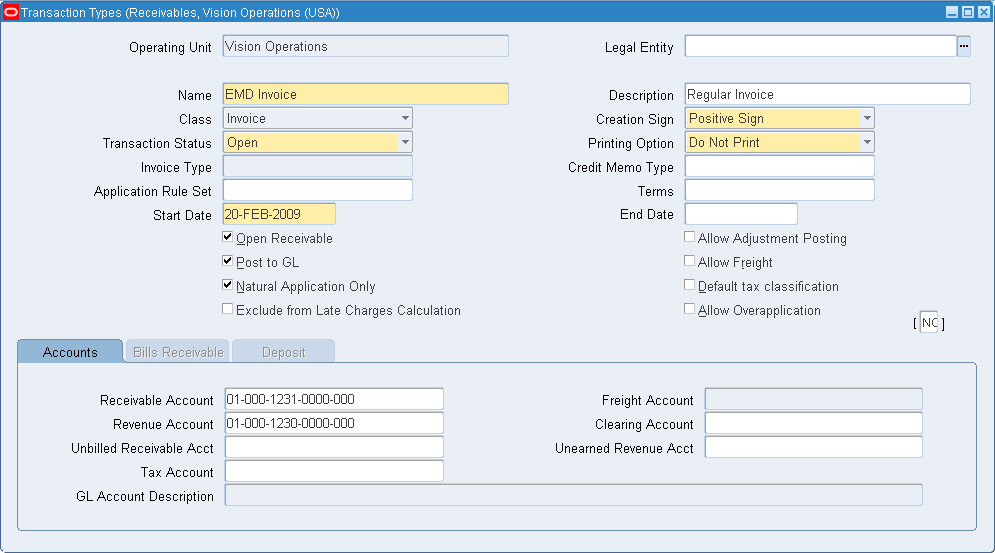Click the Terms input field
995x553 pixels.
pyautogui.click(x=779, y=190)
